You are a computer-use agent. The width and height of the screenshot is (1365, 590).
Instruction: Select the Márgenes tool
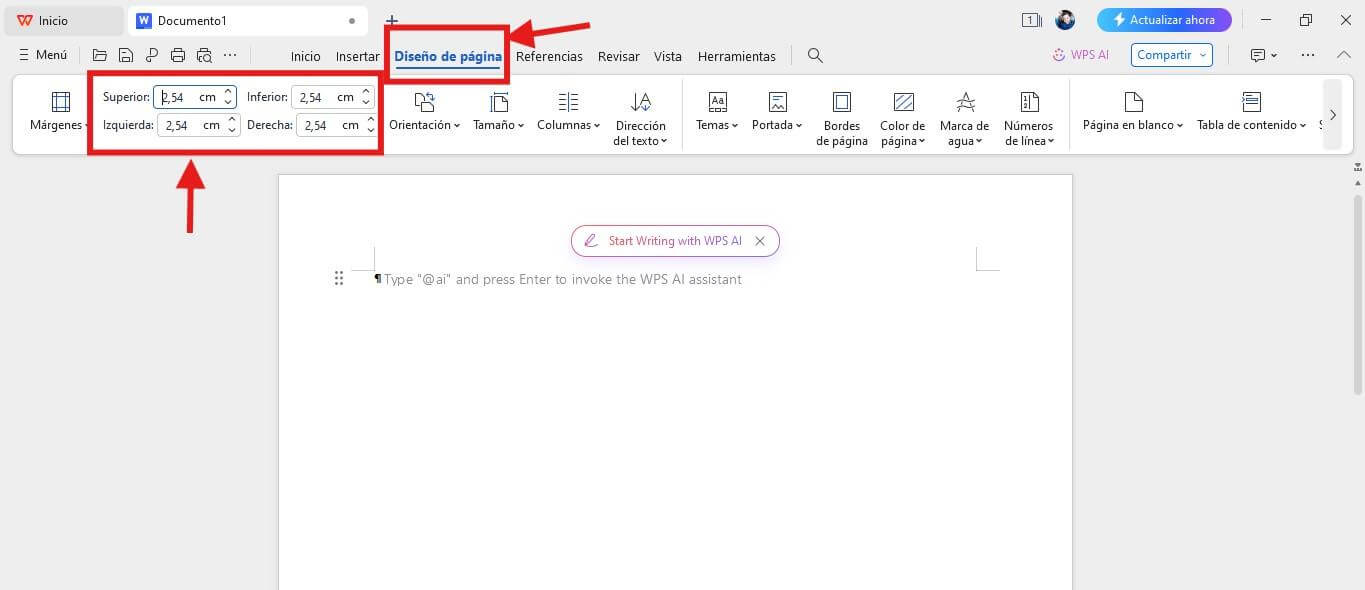click(x=58, y=112)
